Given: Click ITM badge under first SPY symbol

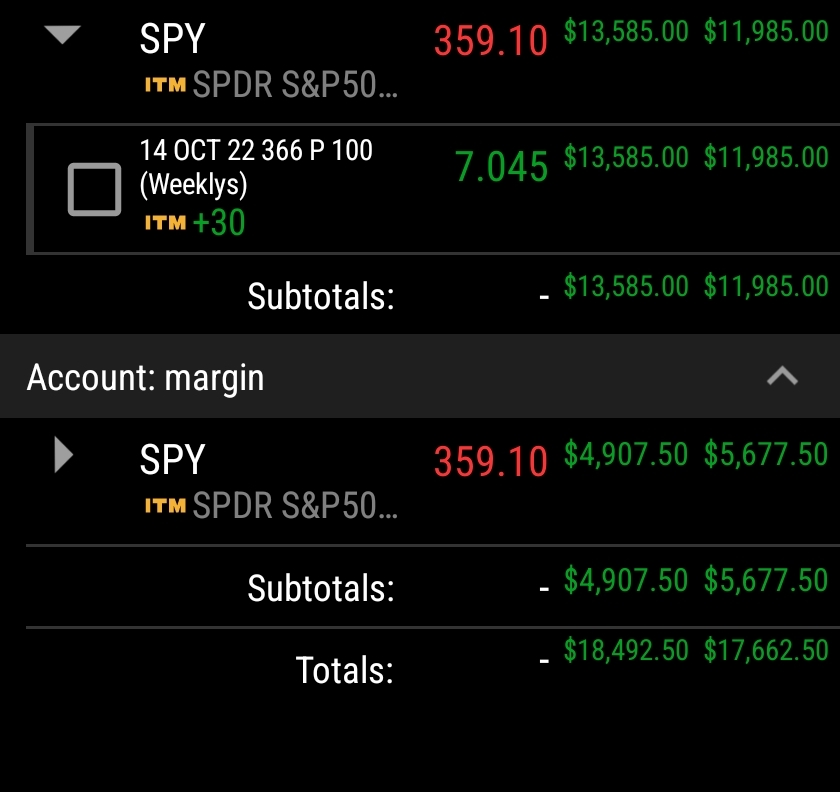Looking at the screenshot, I should point(165,86).
